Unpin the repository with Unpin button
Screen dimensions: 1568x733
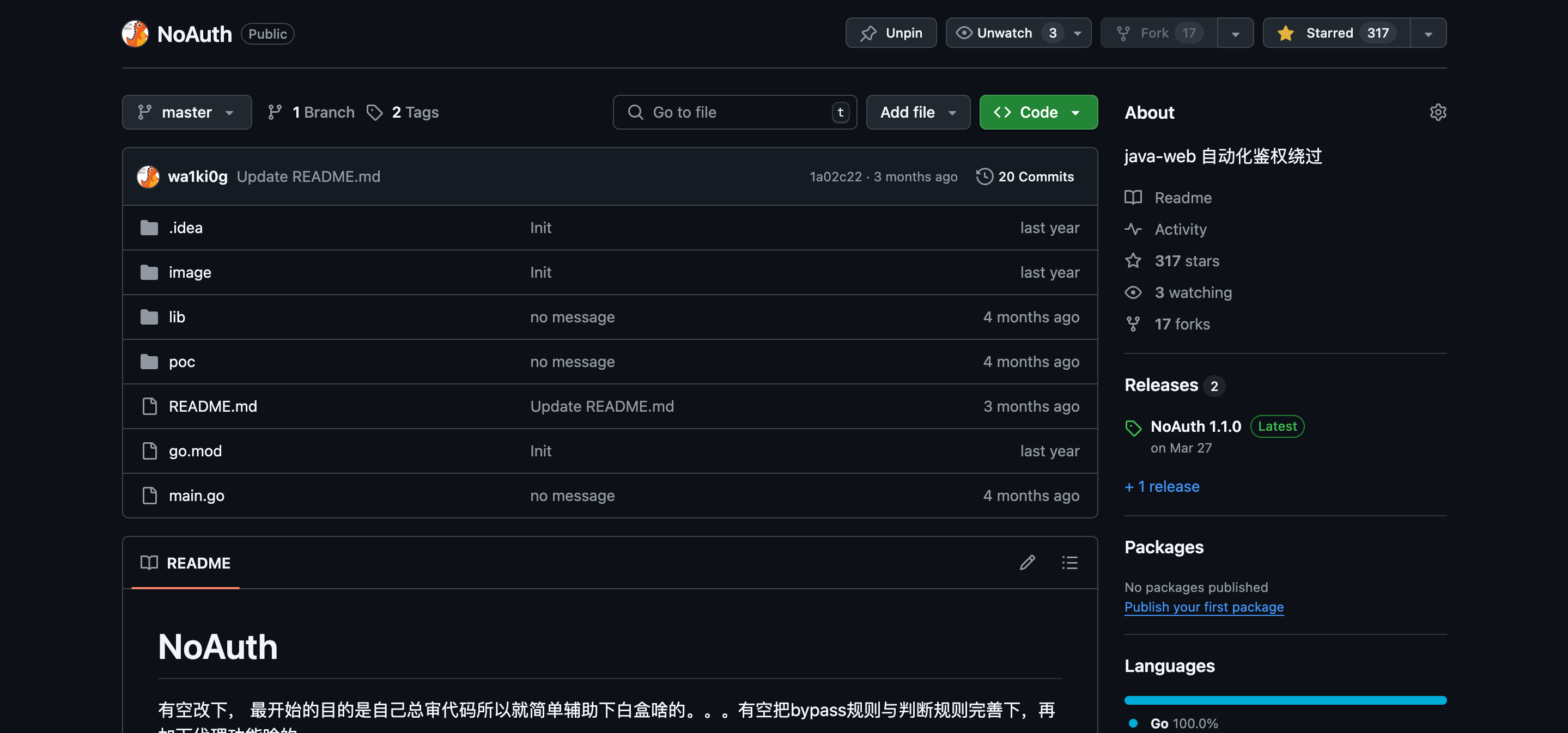(x=891, y=33)
